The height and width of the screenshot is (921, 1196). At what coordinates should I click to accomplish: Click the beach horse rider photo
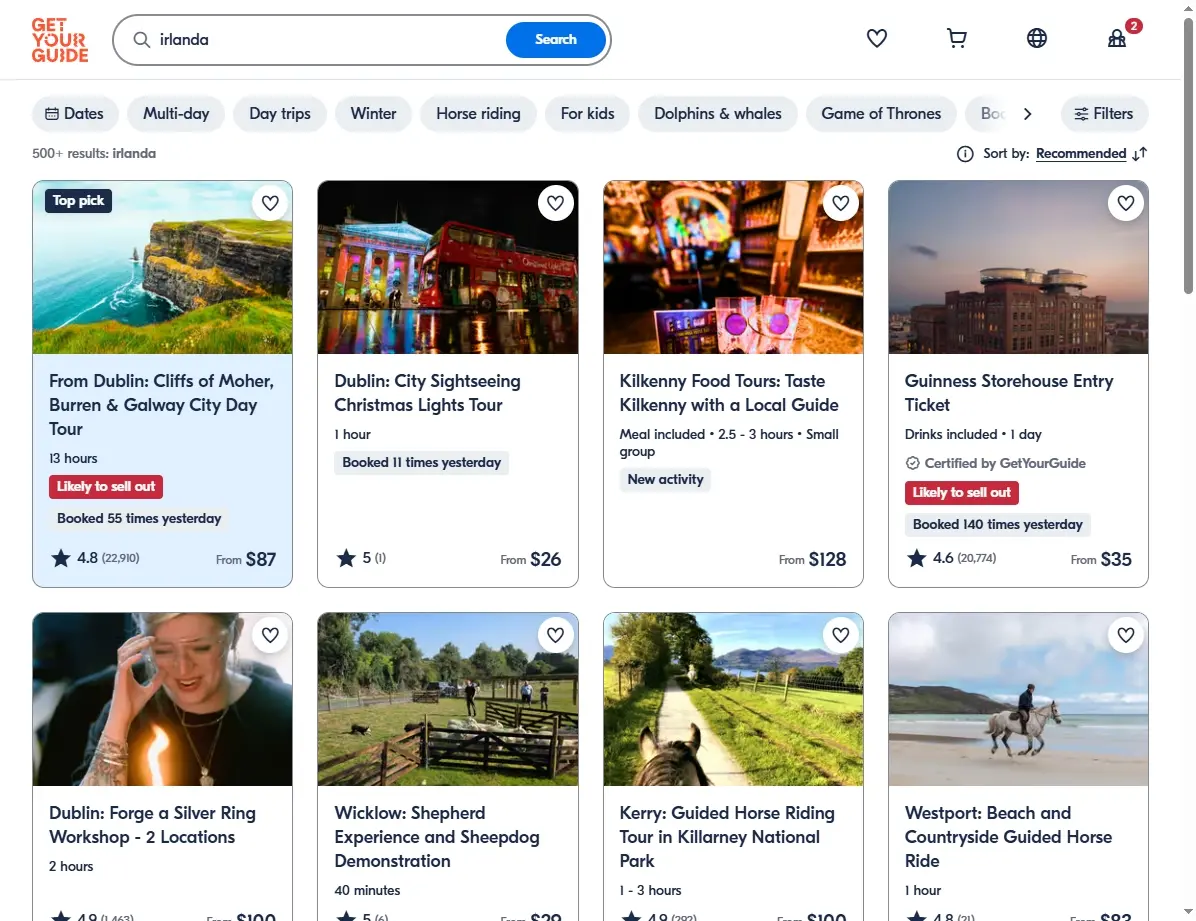tap(1018, 699)
